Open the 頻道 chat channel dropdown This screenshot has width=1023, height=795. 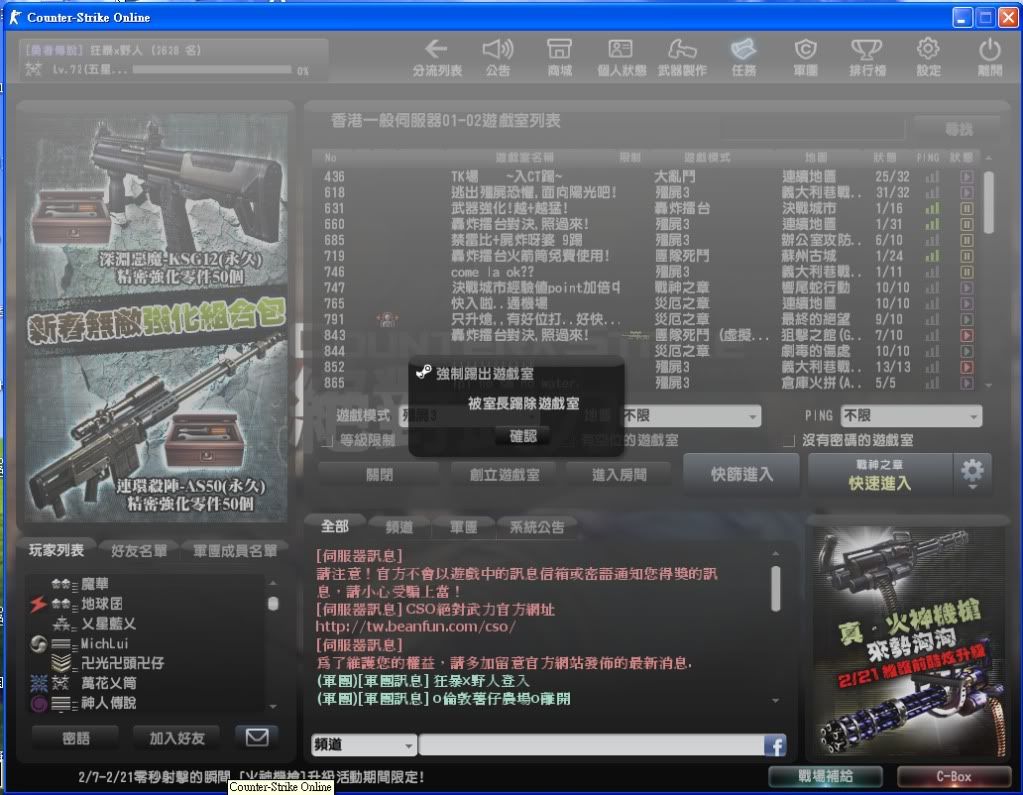tap(364, 745)
